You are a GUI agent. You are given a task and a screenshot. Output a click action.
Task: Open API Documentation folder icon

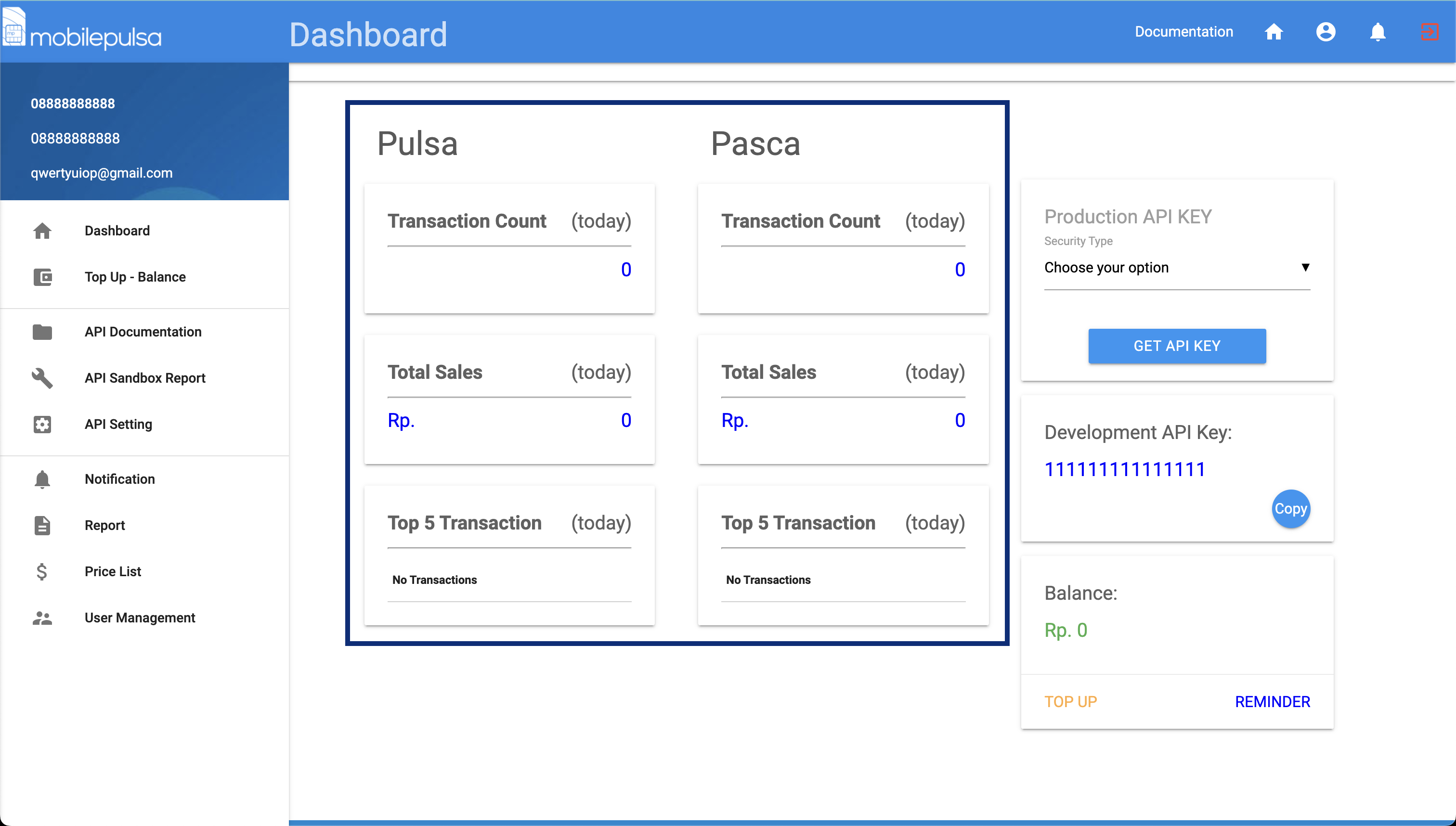click(x=42, y=333)
